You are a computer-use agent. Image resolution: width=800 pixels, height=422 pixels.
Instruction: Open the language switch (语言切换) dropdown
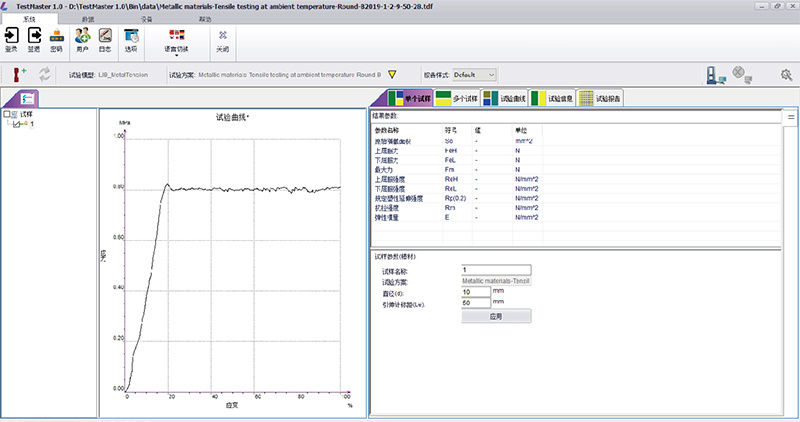(x=176, y=40)
